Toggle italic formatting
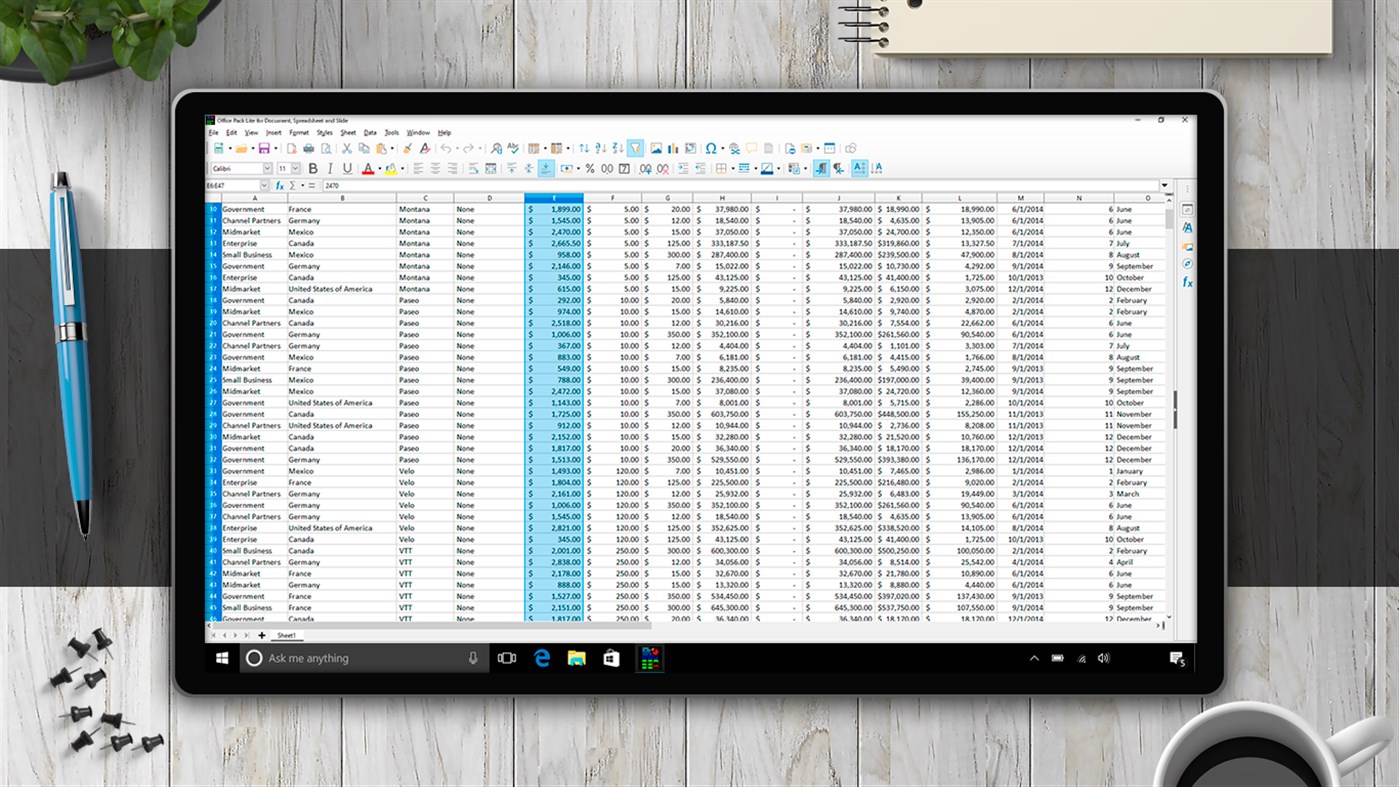 (330, 168)
